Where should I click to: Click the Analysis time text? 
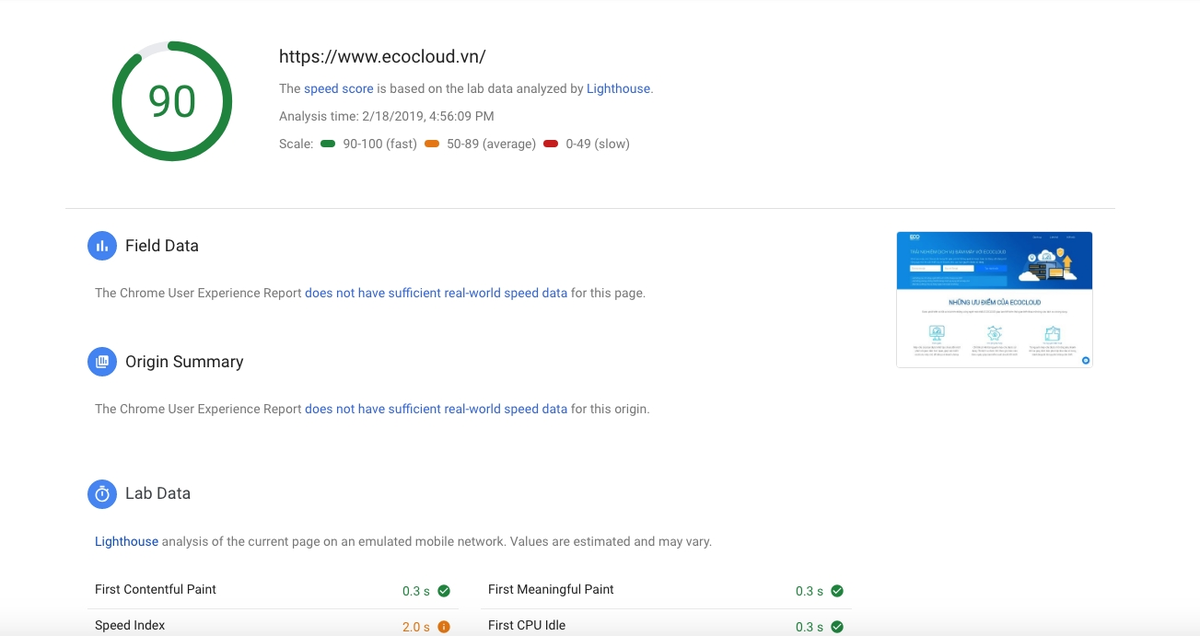point(386,117)
